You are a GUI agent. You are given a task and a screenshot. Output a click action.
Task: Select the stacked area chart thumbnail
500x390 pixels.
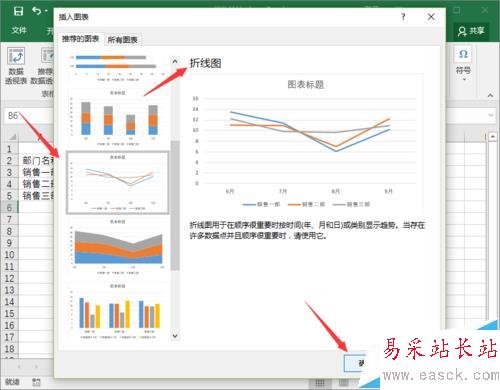click(117, 247)
